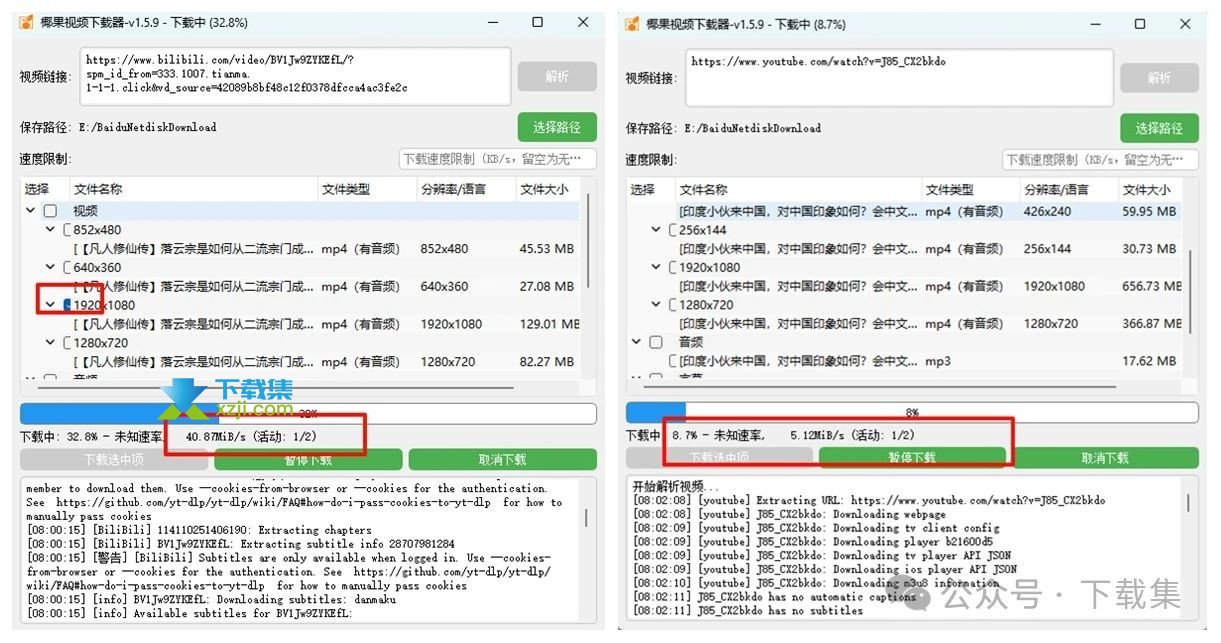Click 暂停下载 in the youtube window
Screen dimensions: 1221x643
912,458
